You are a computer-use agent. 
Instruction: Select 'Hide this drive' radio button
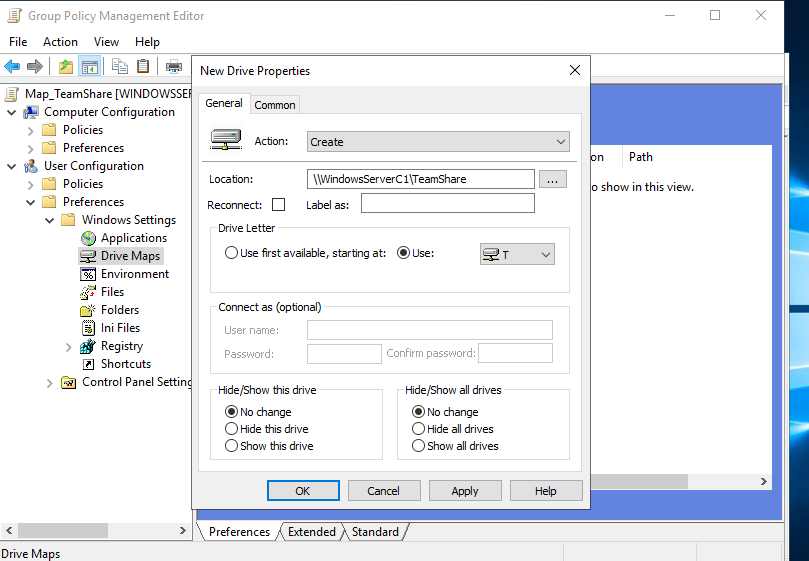pos(231,429)
